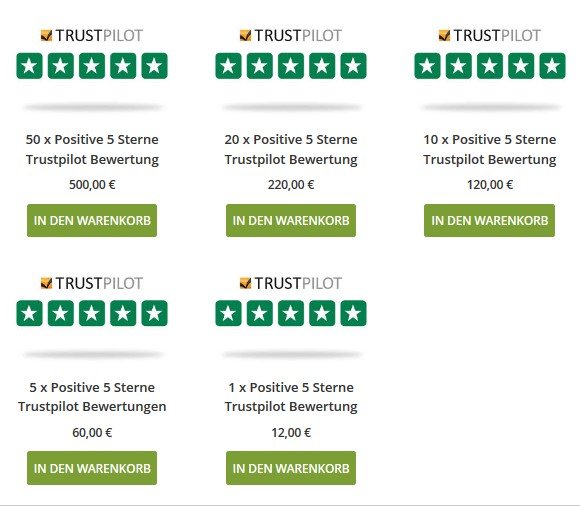Add the 500,00 € package to cart
Viewport: 580px width, 507px height.
point(92,220)
